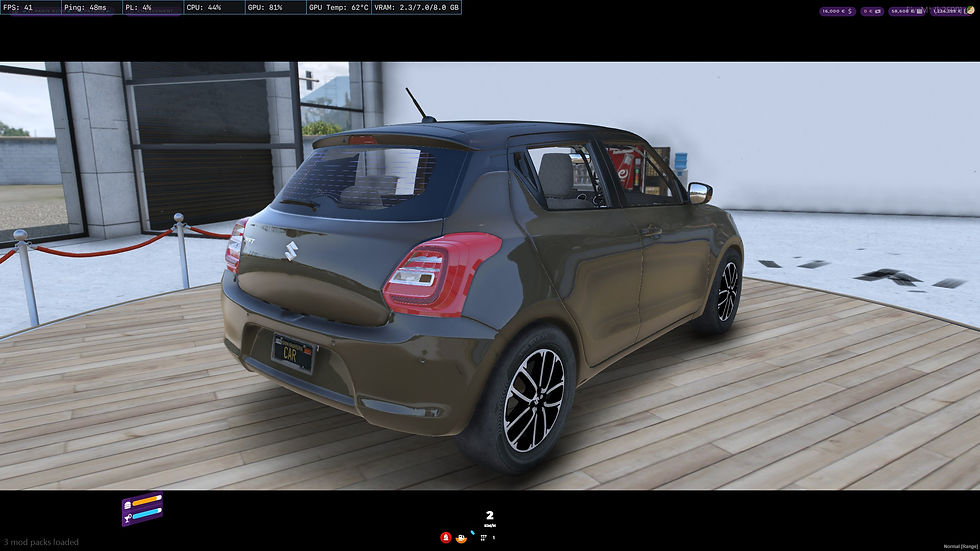Click the small blue fuel indicator icon
Screen dimensions: 980x551
click(x=472, y=534)
